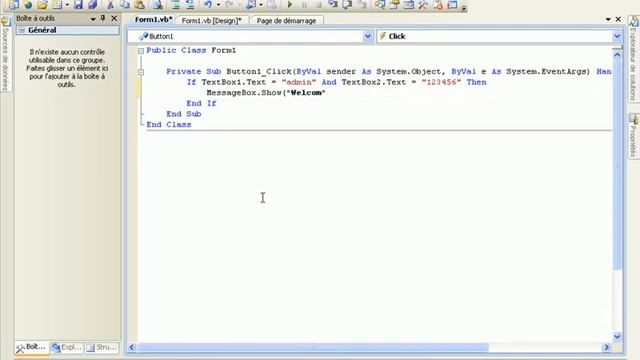The image size is (640, 360).
Task: Click the editor vertical scrollbar down arrow
Action: [x=617, y=337]
